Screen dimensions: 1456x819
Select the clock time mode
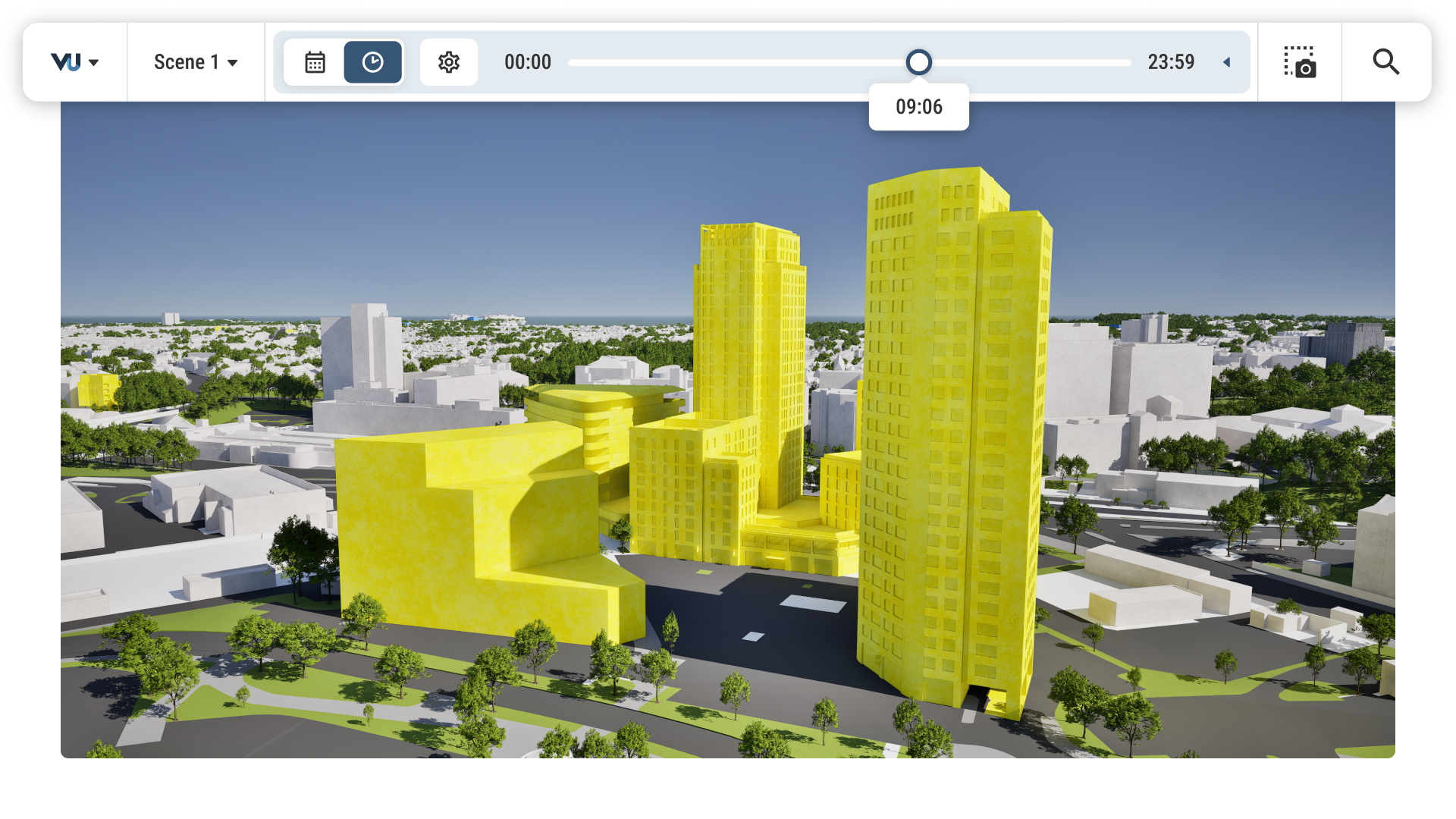[372, 62]
